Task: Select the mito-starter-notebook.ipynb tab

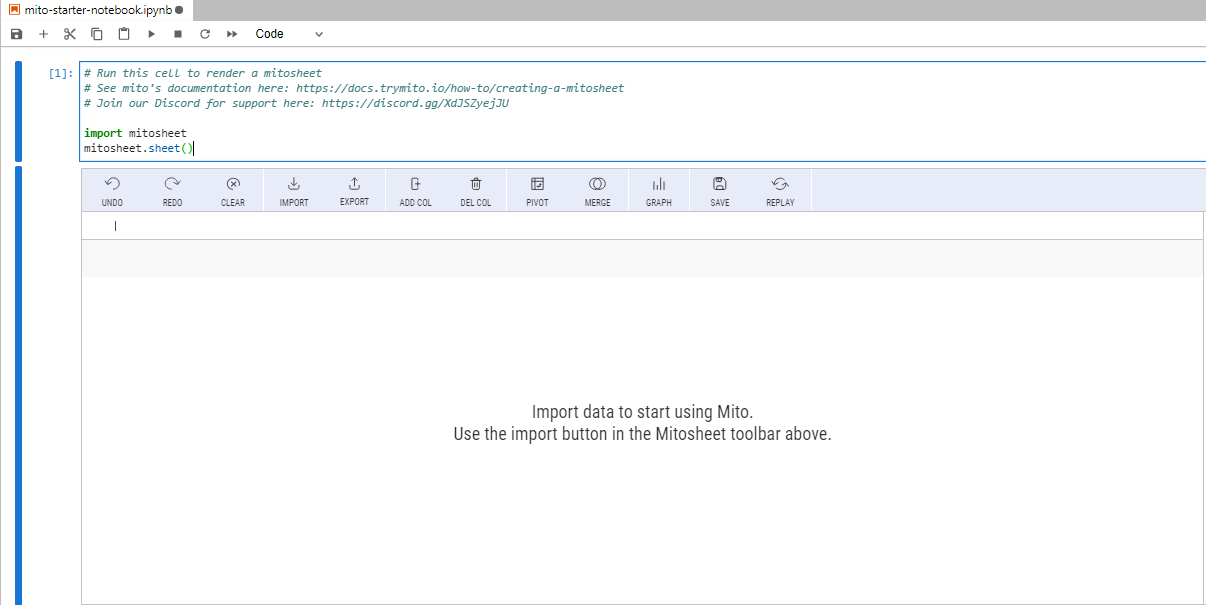Action: click(x=95, y=9)
